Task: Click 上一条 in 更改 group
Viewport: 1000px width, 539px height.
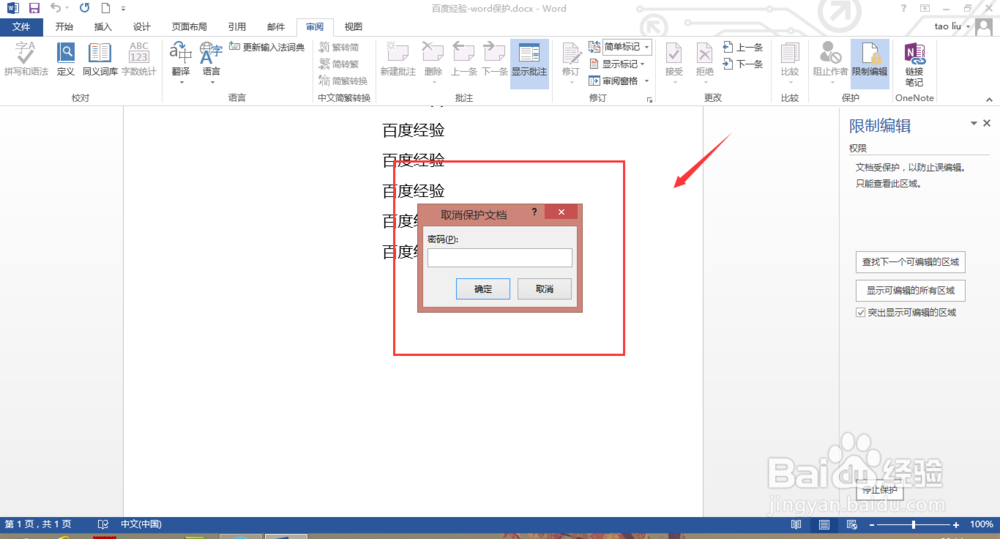Action: click(x=743, y=47)
